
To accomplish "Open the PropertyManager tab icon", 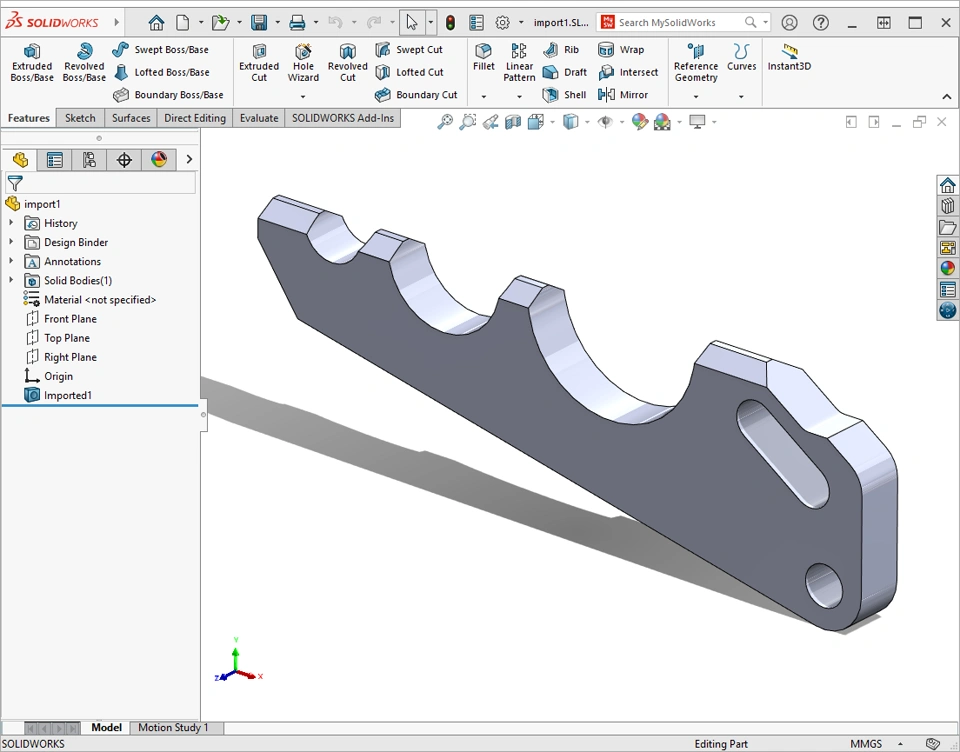I will click(54, 160).
